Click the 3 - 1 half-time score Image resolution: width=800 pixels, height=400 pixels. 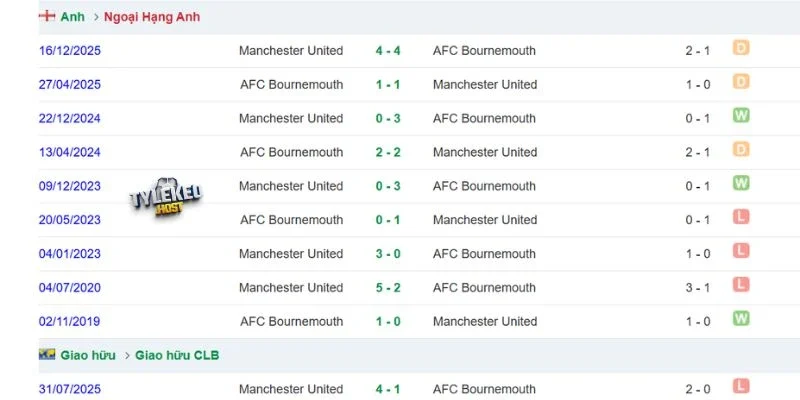(x=697, y=288)
